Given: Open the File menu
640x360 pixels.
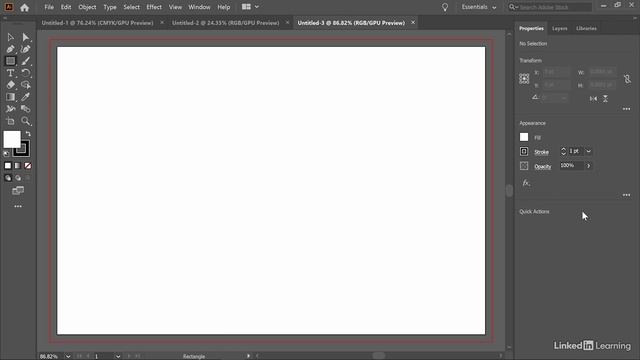Looking at the screenshot, I should coord(49,7).
